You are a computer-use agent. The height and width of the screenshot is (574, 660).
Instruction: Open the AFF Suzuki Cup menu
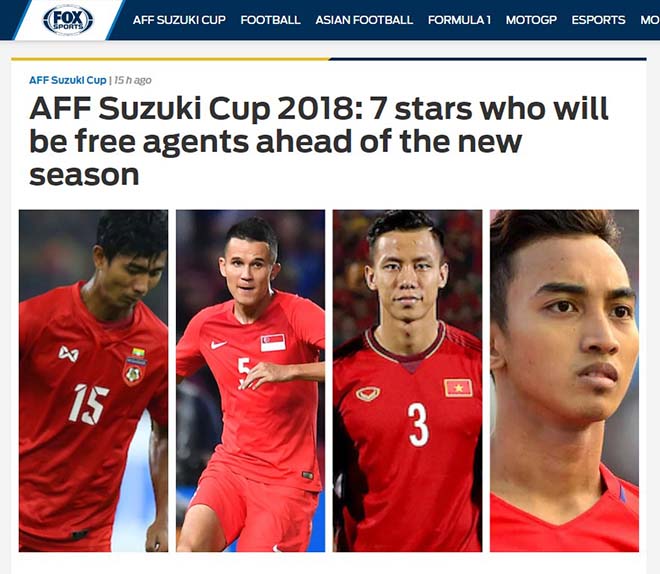click(x=179, y=20)
